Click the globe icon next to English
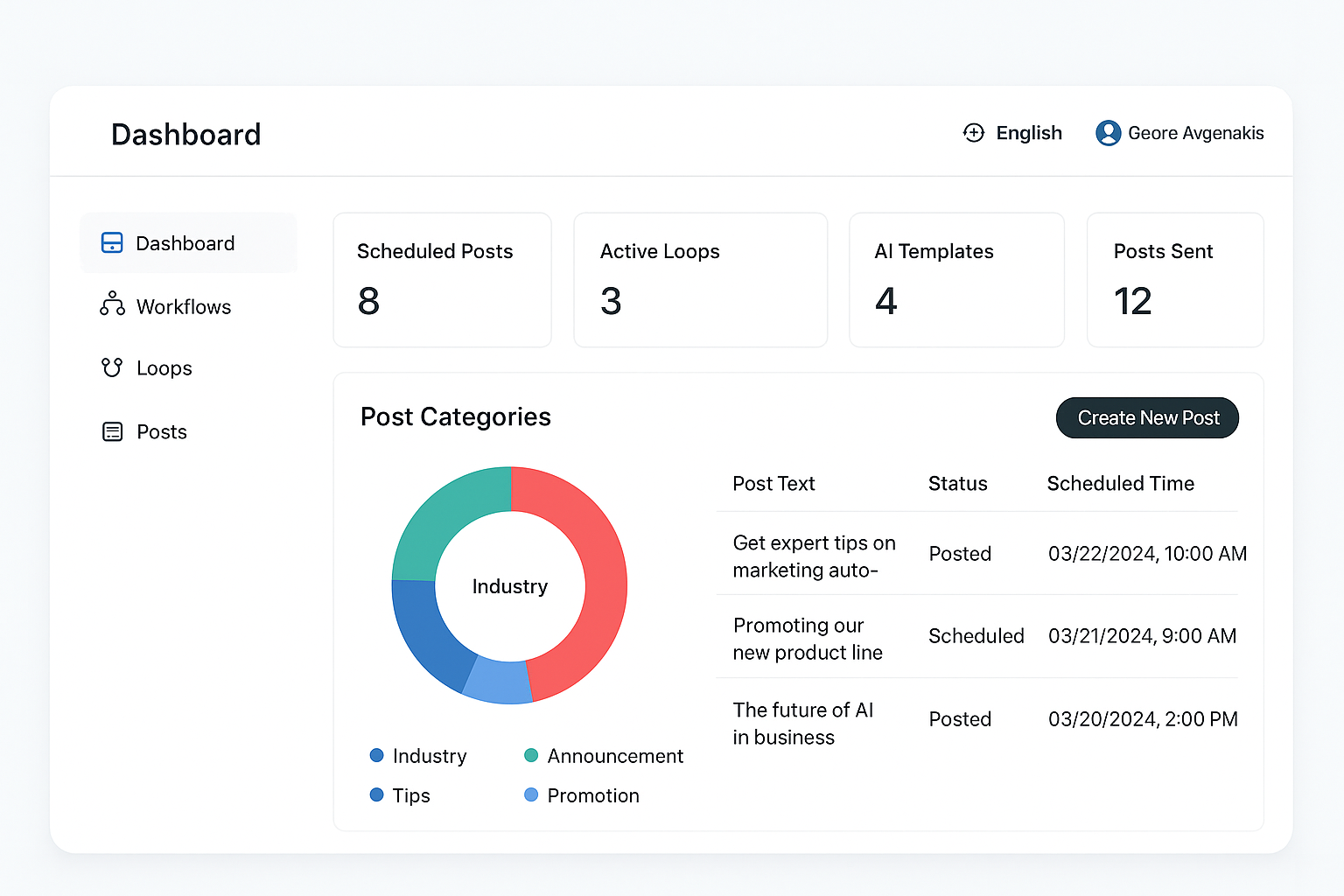The width and height of the screenshot is (1344, 896). click(973, 133)
